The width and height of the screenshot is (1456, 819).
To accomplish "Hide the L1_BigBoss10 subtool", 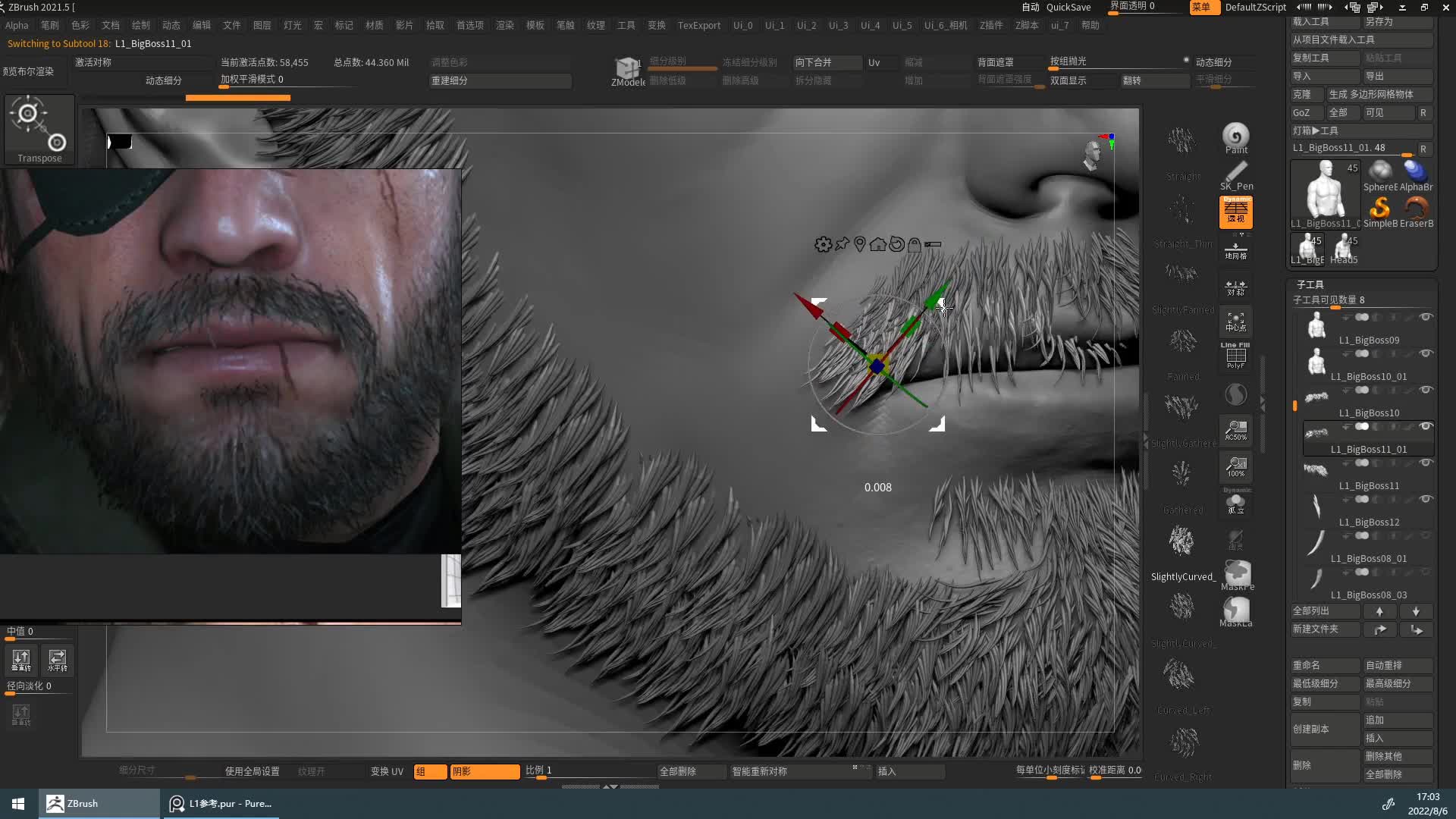I will point(1426,390).
